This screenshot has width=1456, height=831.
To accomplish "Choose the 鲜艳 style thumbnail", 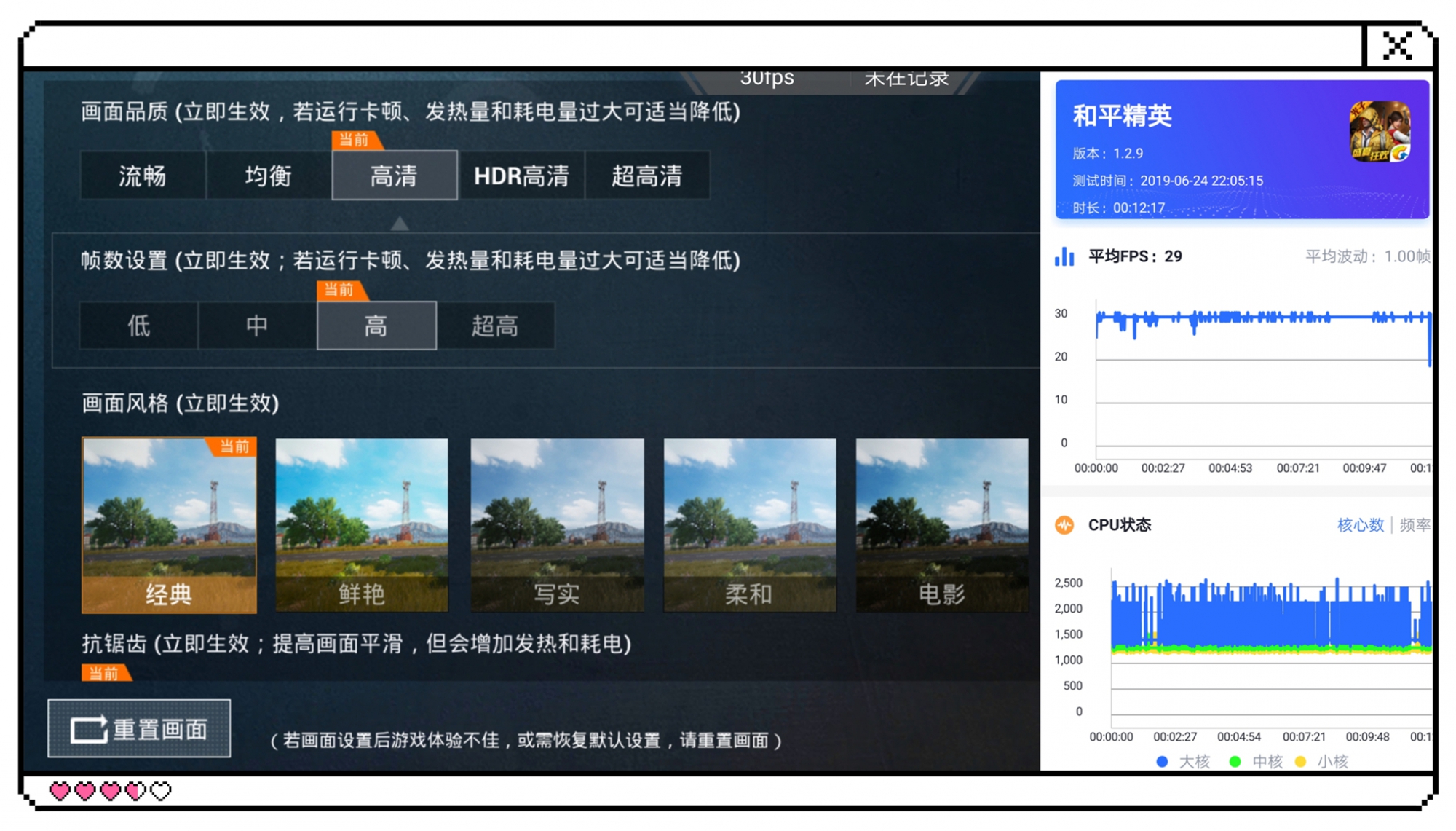I will (x=362, y=524).
